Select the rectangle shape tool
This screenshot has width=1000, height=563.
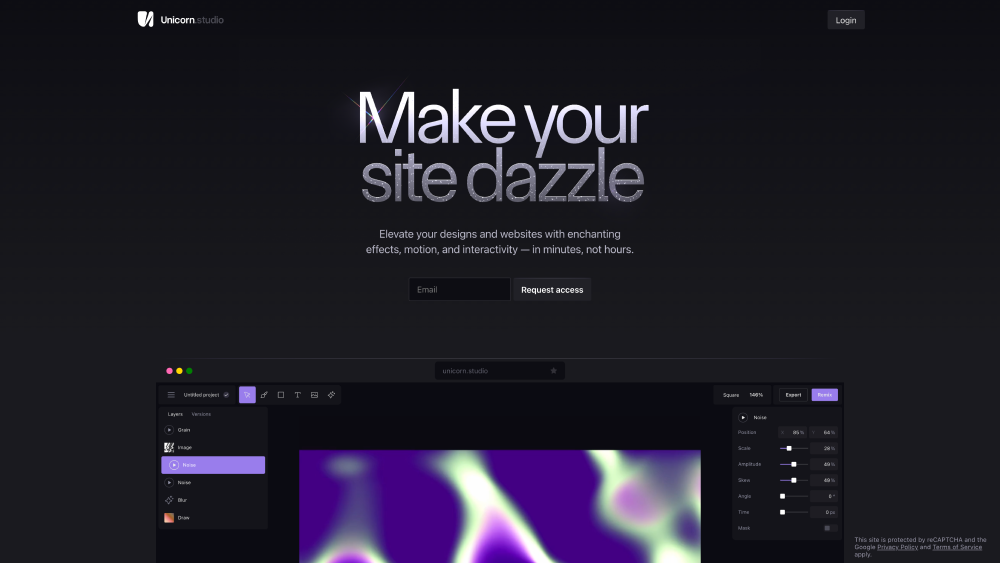[x=281, y=395]
